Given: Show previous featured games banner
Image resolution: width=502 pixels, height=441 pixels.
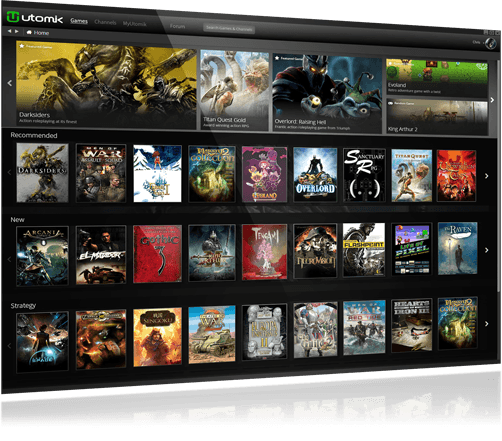Looking at the screenshot, I should point(10,83).
